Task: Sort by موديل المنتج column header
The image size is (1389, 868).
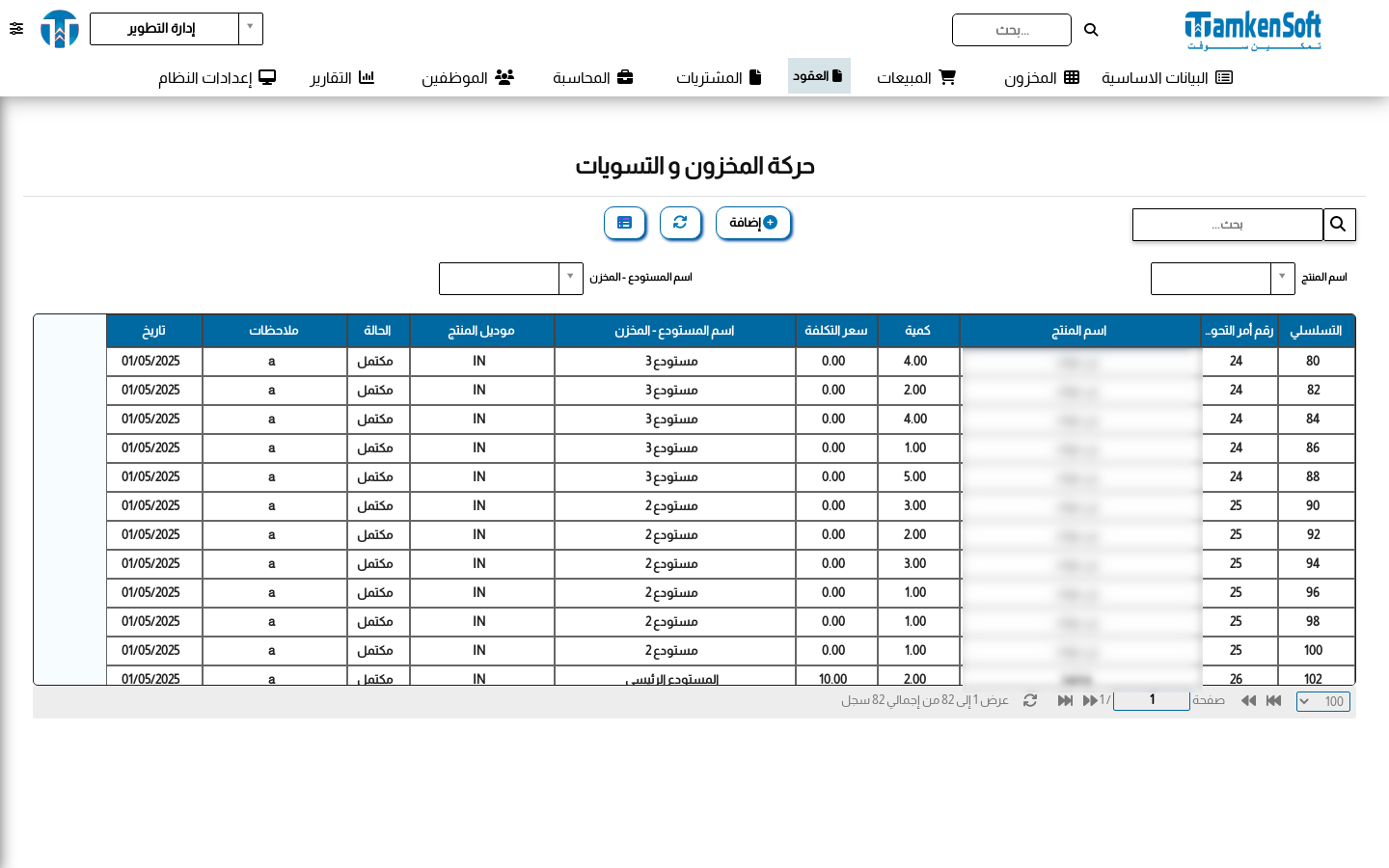Action: [x=481, y=331]
